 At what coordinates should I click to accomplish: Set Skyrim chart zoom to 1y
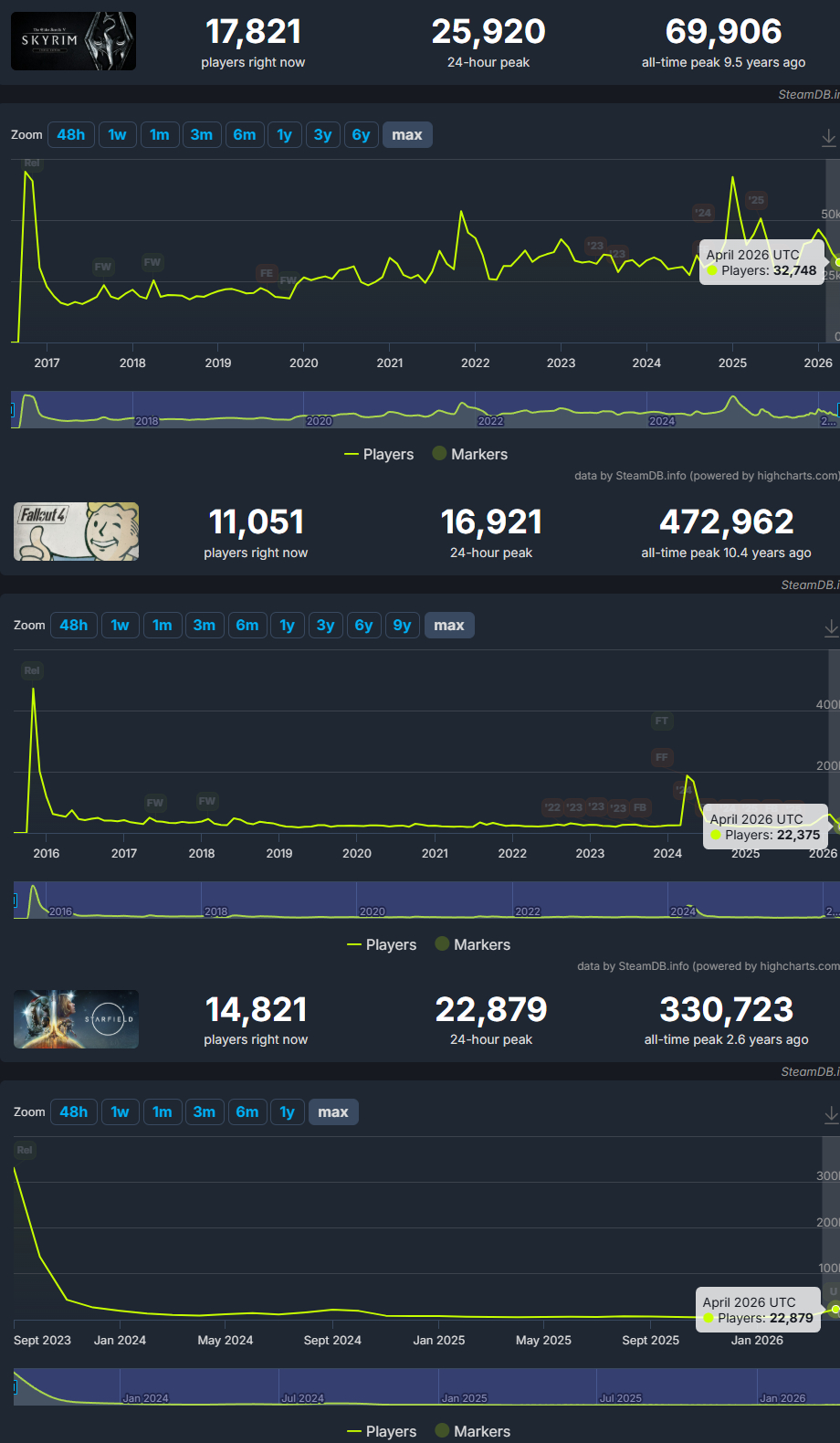click(x=285, y=135)
